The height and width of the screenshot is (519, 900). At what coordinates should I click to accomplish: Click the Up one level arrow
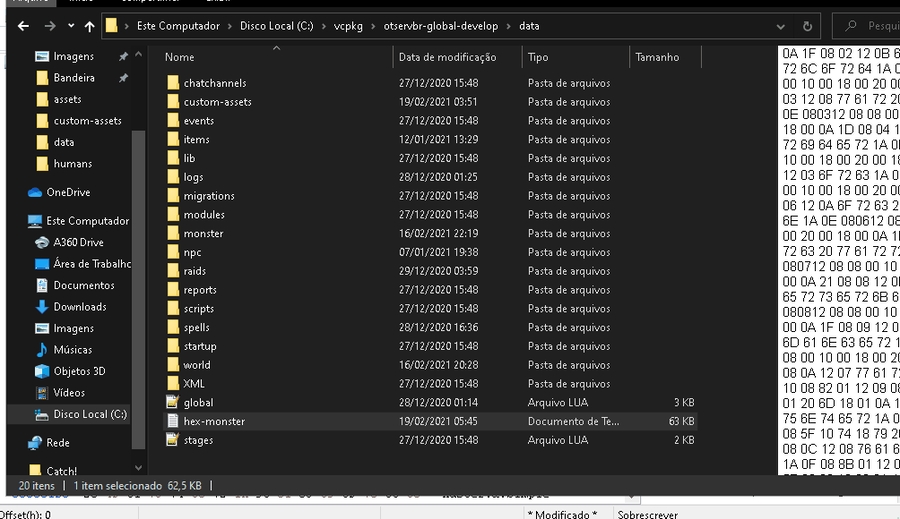click(x=89, y=26)
